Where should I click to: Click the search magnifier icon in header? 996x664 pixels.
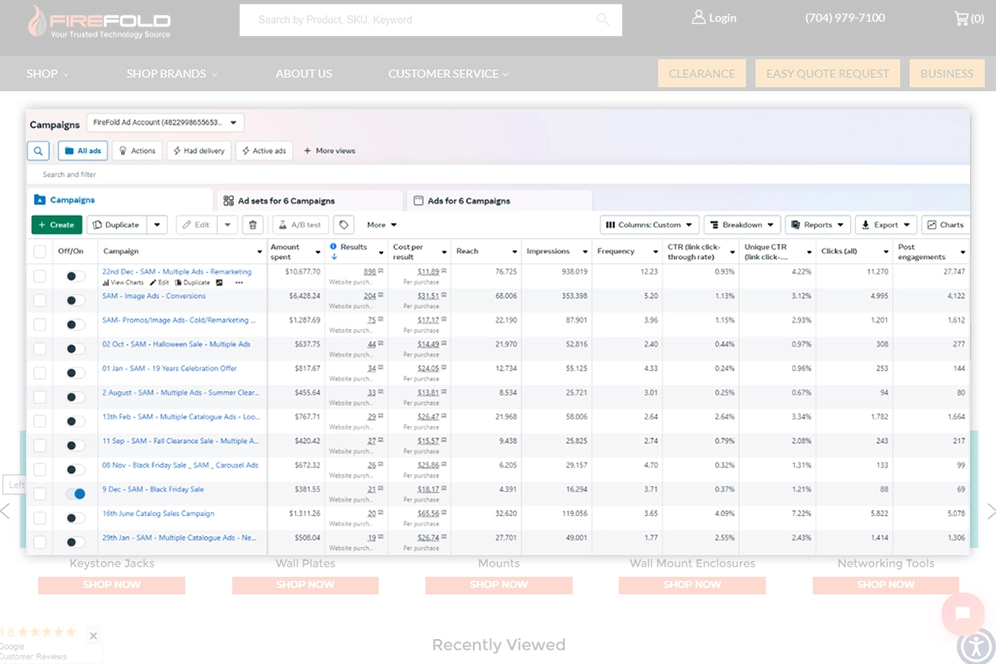pyautogui.click(x=602, y=20)
